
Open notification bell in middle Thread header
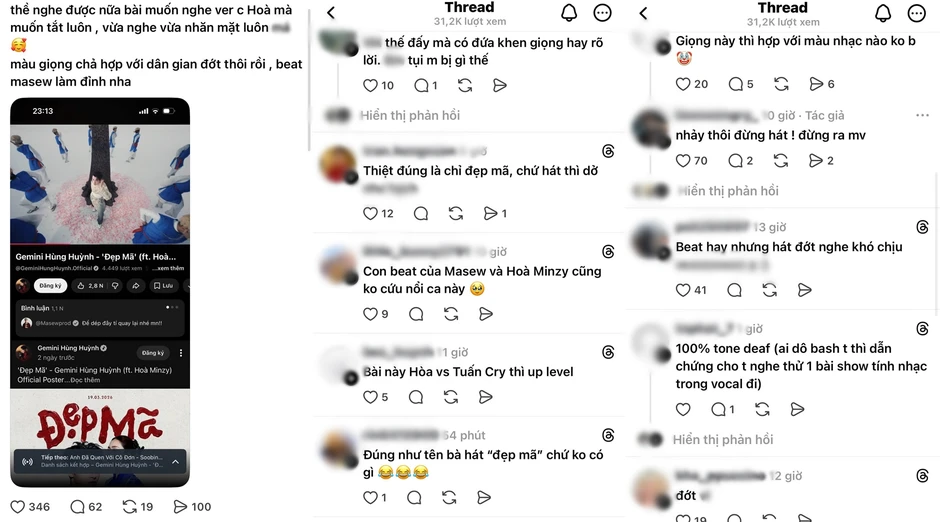[569, 13]
